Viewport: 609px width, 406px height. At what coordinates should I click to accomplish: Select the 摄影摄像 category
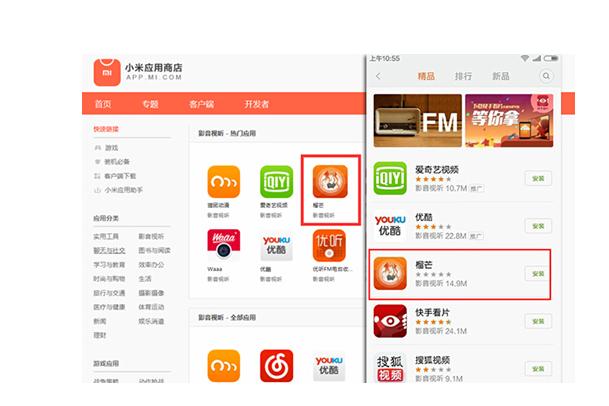pyautogui.click(x=151, y=293)
